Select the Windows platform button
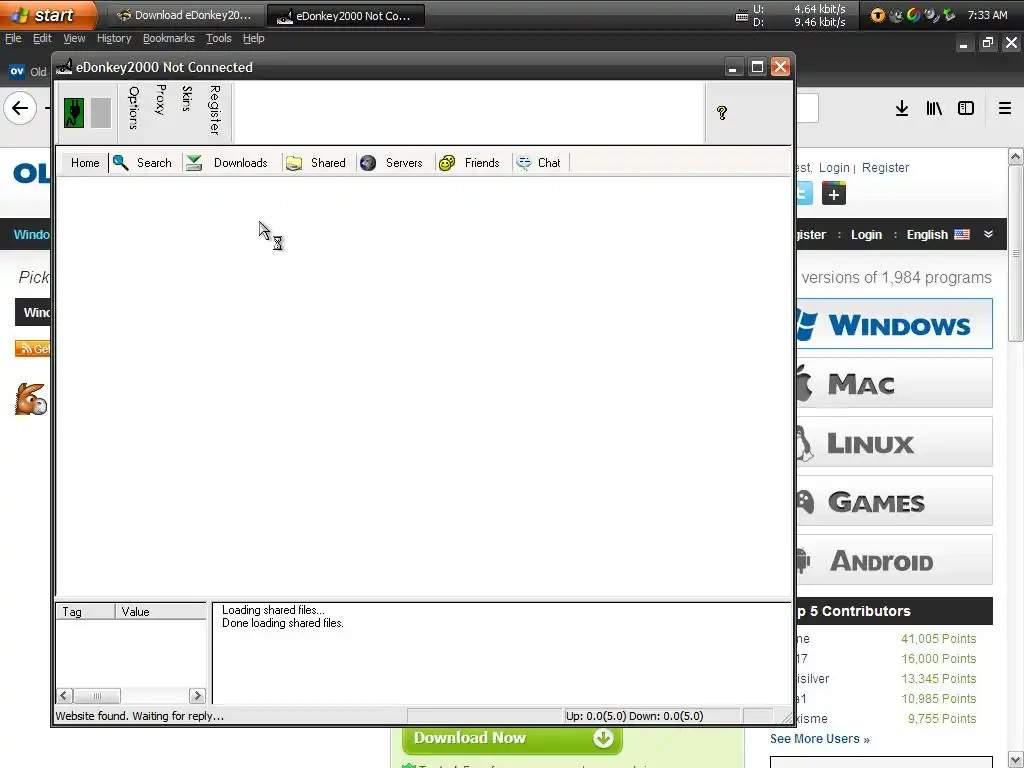1024x768 pixels. pyautogui.click(x=895, y=324)
